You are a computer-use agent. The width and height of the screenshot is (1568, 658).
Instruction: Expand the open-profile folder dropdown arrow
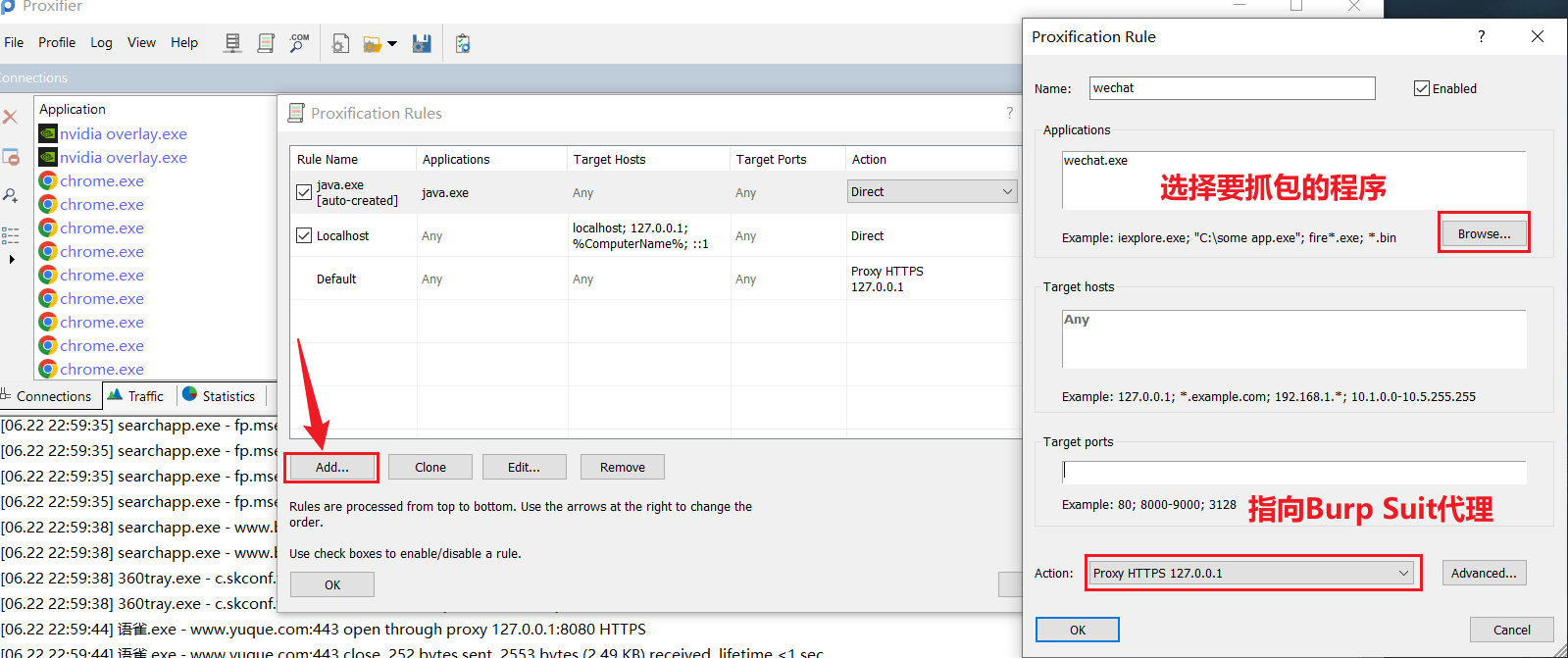coord(392,44)
